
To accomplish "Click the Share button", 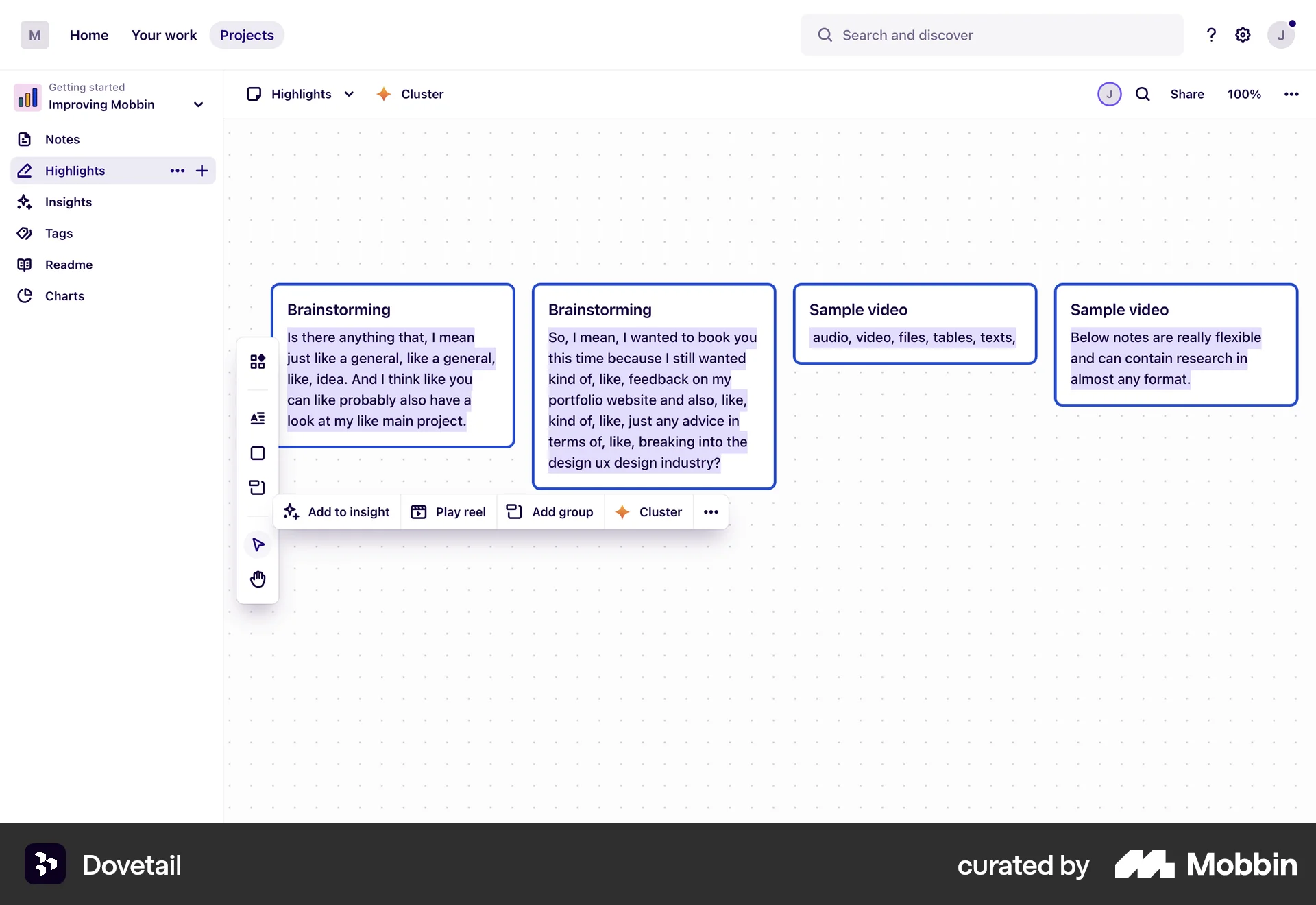I will point(1186,94).
